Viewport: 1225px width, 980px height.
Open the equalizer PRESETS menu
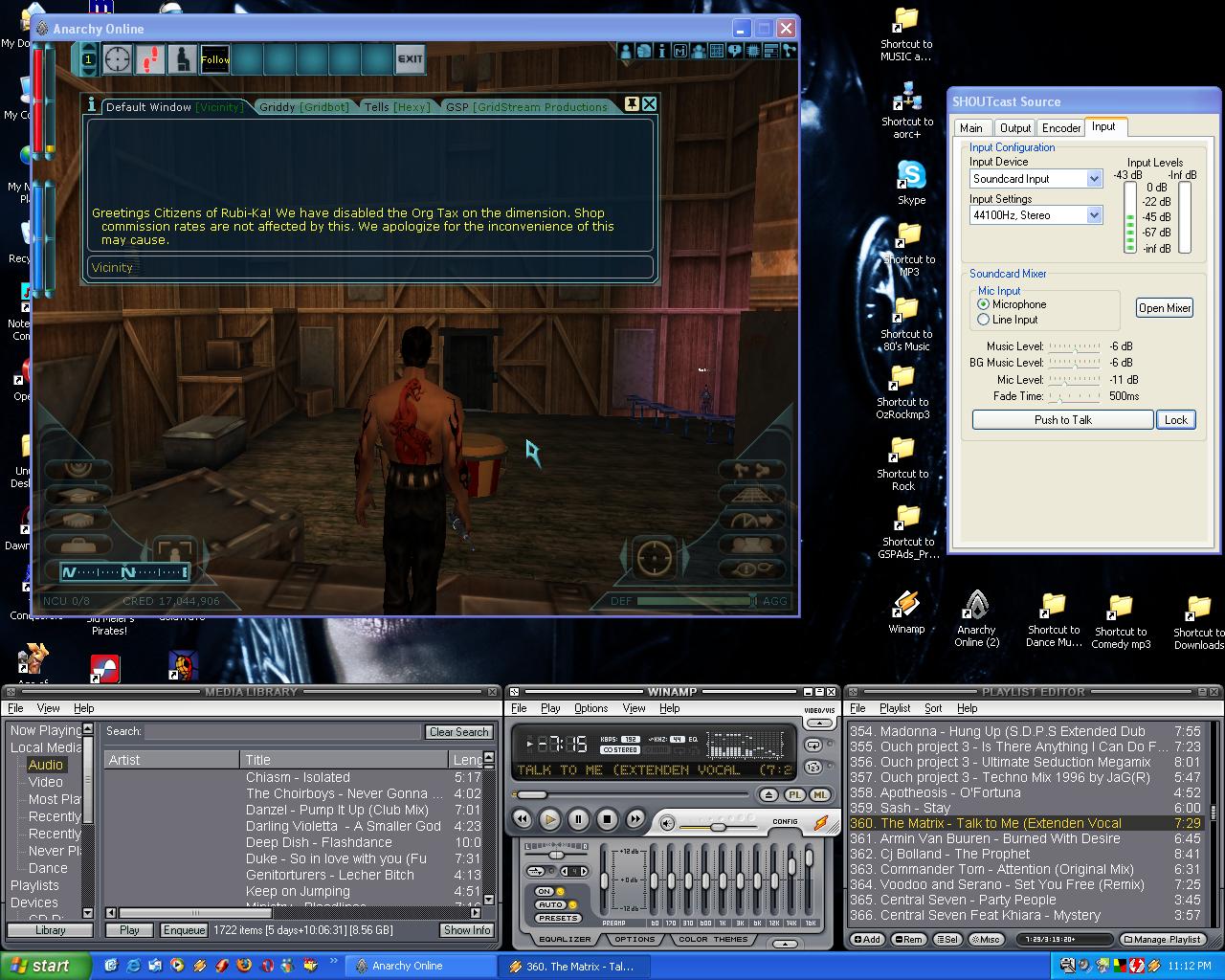pos(557,918)
